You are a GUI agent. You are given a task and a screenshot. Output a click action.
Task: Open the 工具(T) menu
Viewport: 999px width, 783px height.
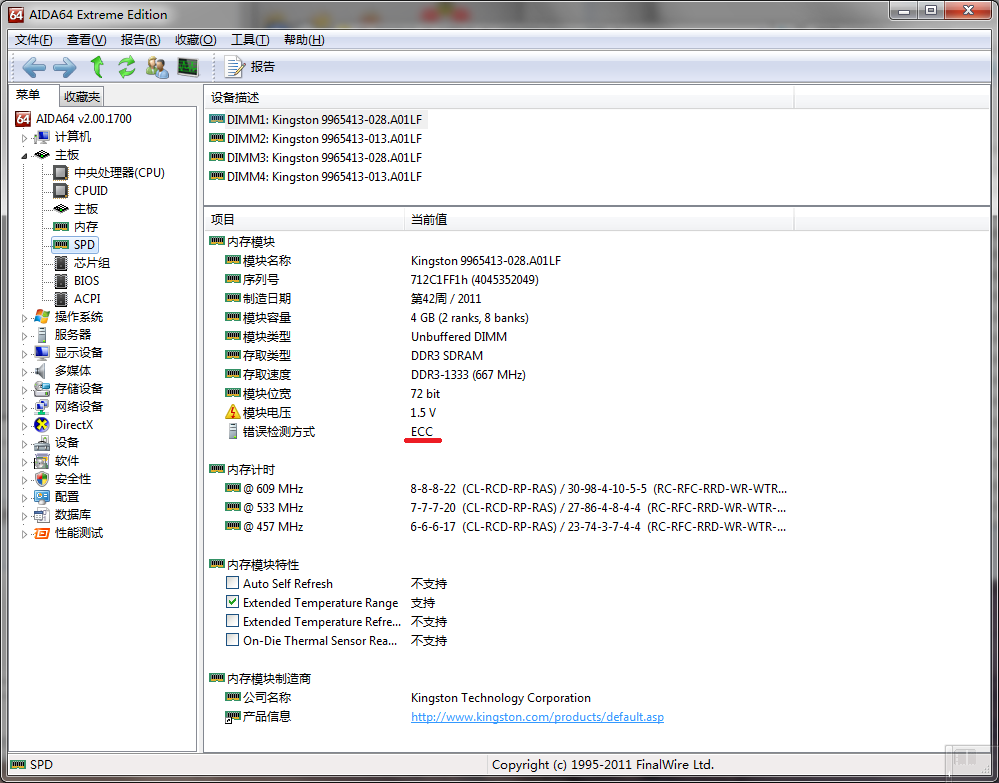click(x=250, y=40)
